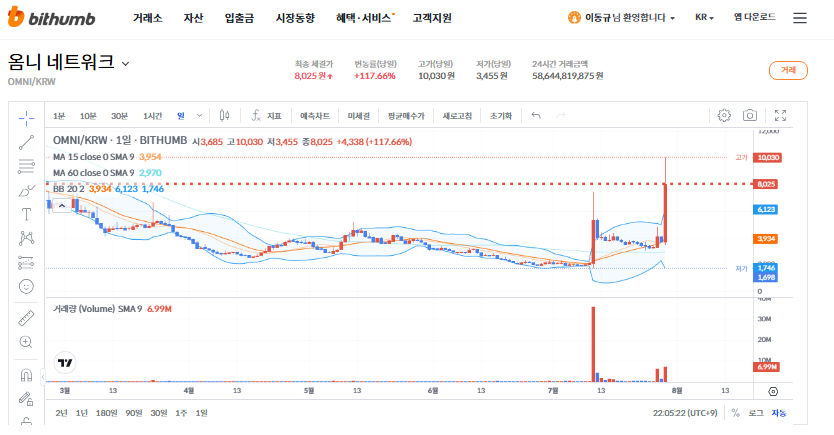This screenshot has height=435, width=834.
Task: Open the chart patterns tool
Action: point(26,238)
